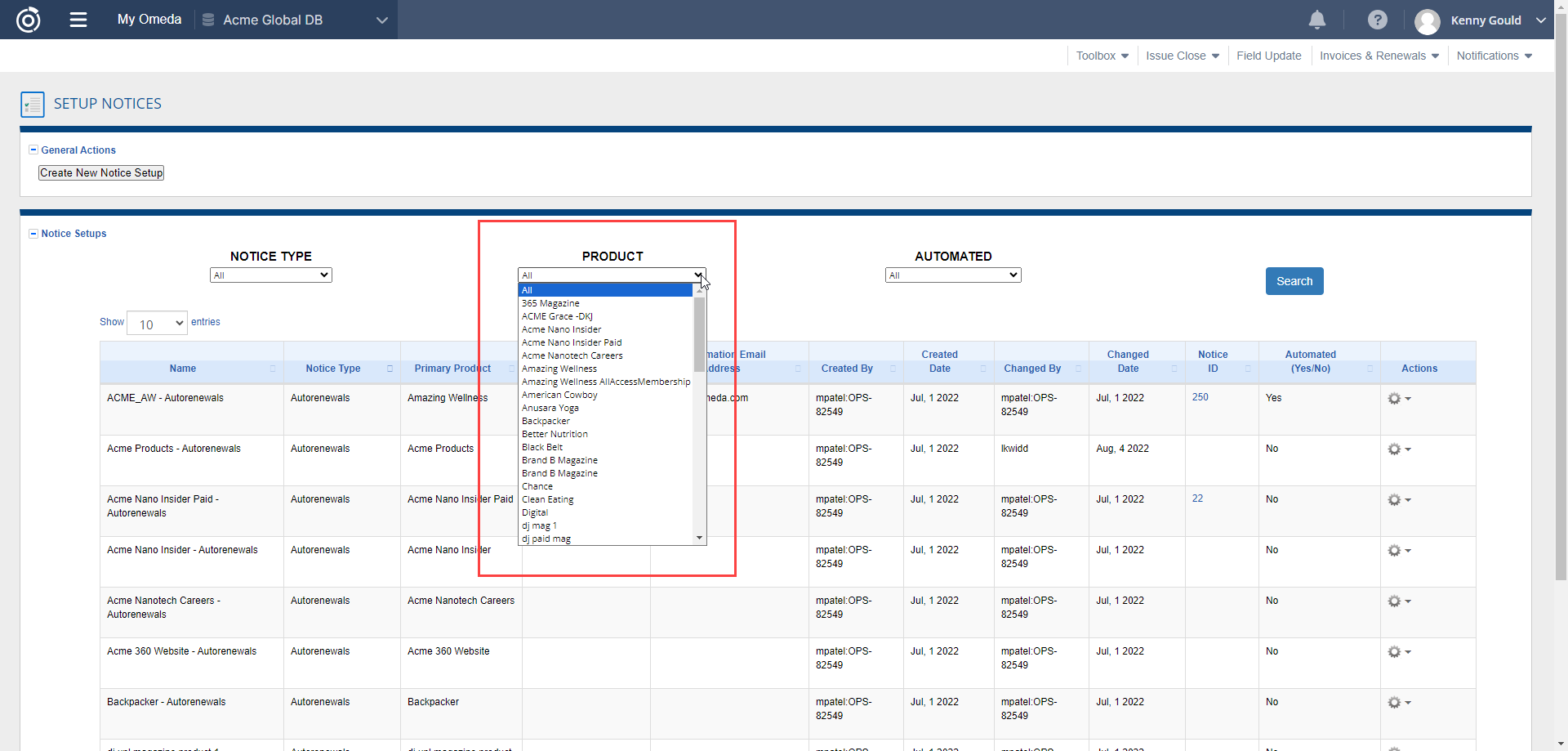Click the Kenny Gould user avatar
This screenshot has height=751, width=1568.
pos(1428,21)
